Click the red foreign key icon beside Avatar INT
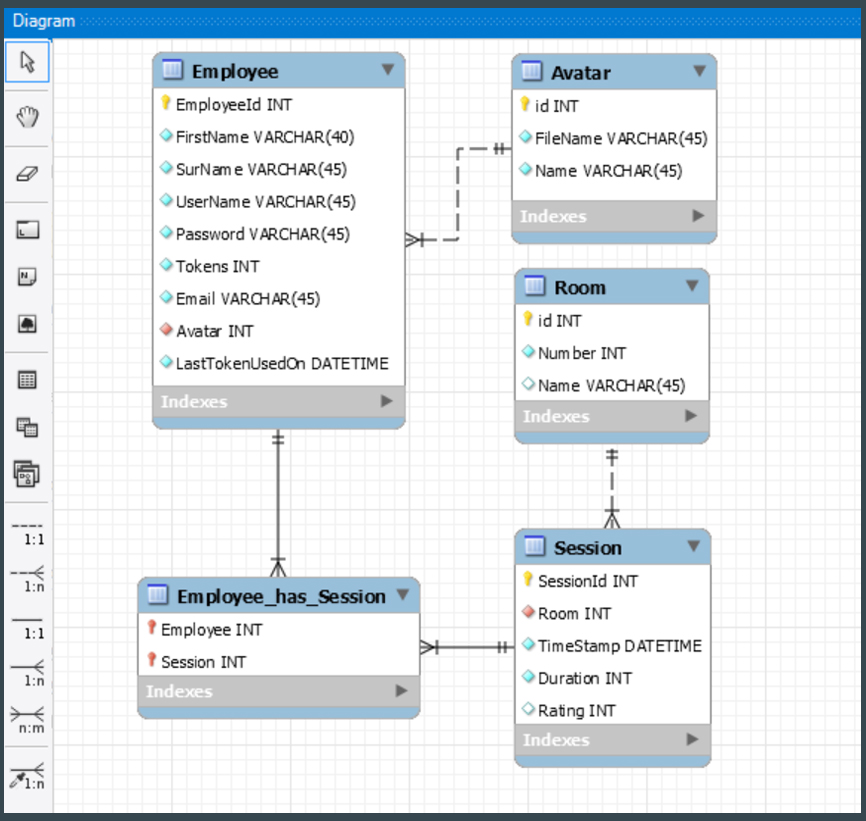866x821 pixels. [x=166, y=330]
